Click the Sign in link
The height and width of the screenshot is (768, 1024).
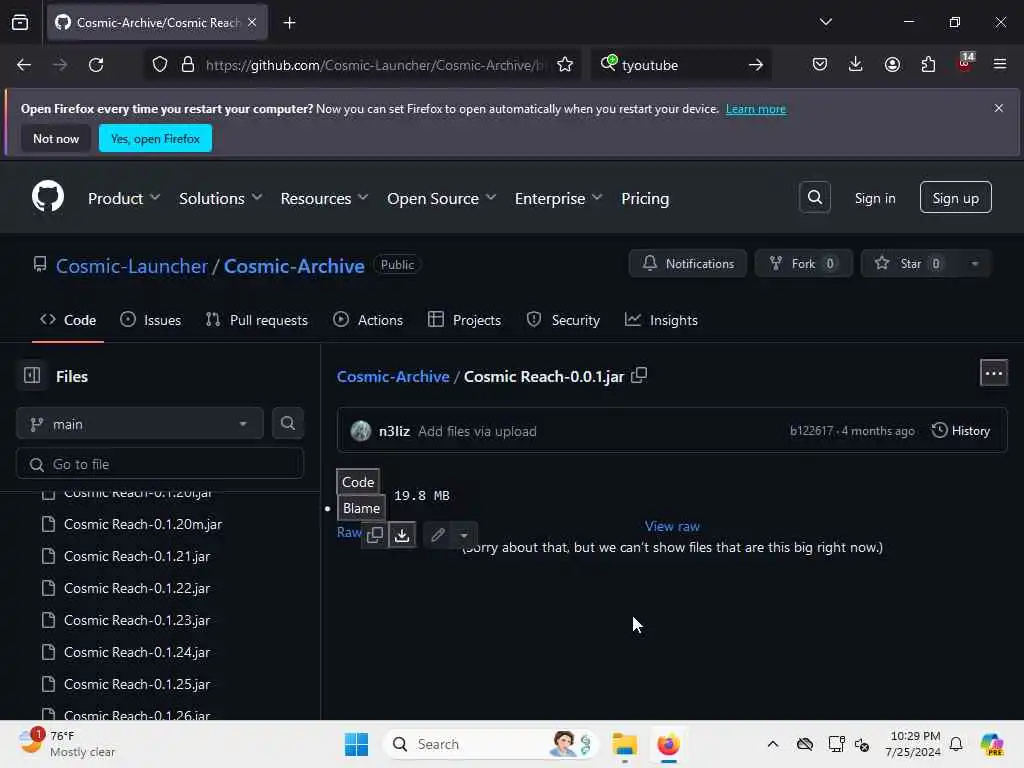point(875,198)
